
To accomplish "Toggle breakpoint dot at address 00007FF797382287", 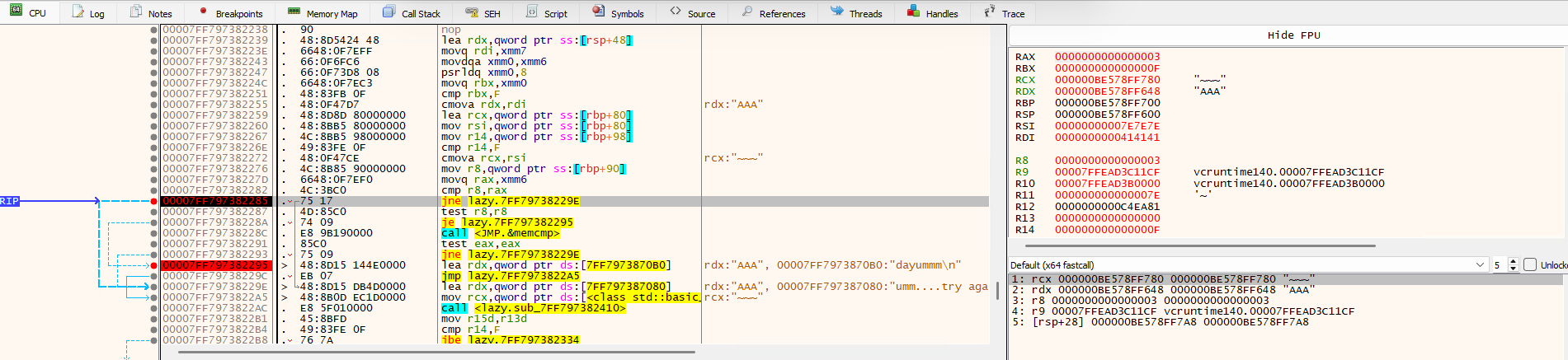I will click(154, 212).
